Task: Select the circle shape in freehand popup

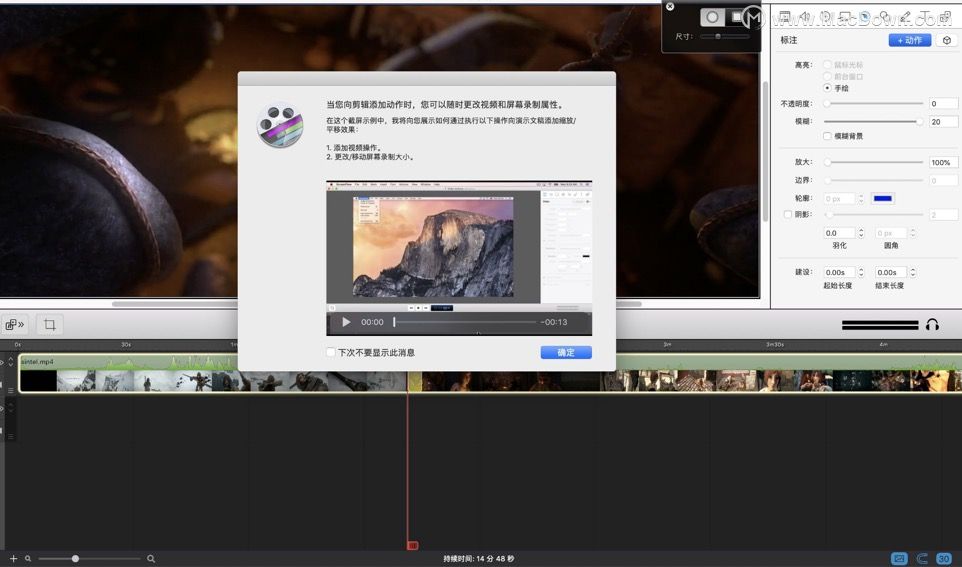Action: click(x=712, y=17)
